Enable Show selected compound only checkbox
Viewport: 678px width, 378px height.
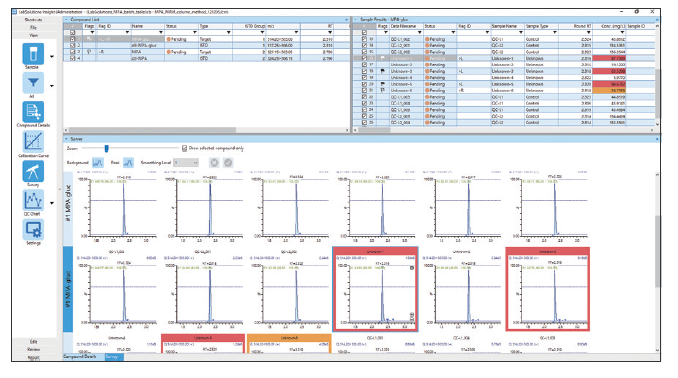click(185, 148)
